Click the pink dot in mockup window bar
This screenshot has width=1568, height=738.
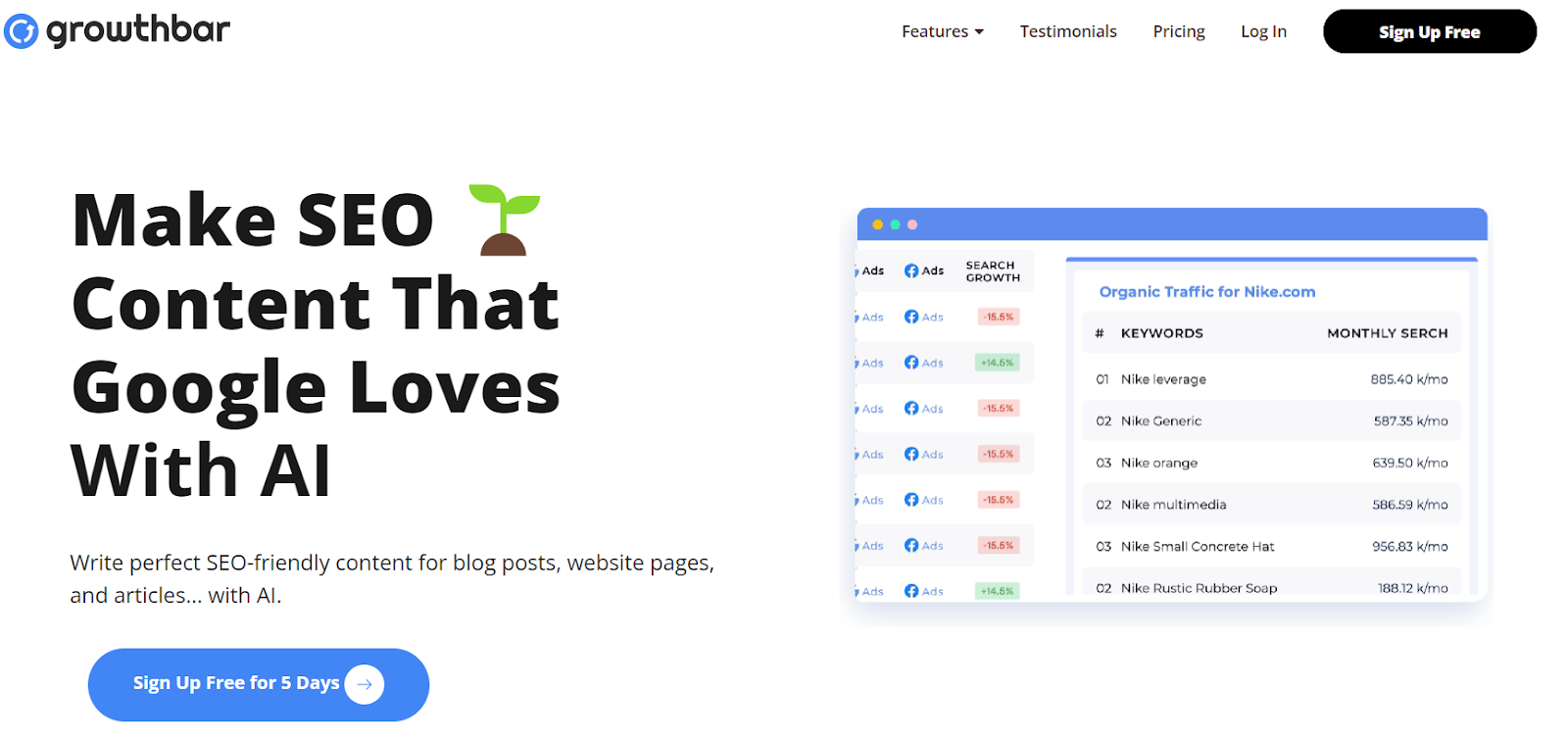pos(912,224)
